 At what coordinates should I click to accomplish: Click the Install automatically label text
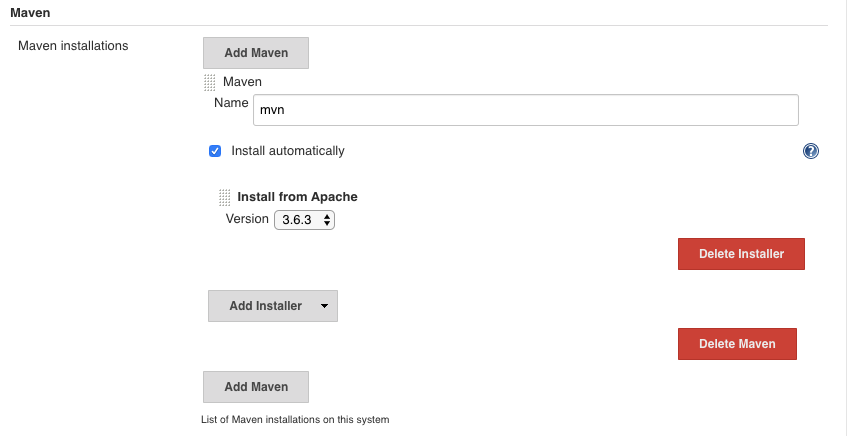click(x=288, y=151)
